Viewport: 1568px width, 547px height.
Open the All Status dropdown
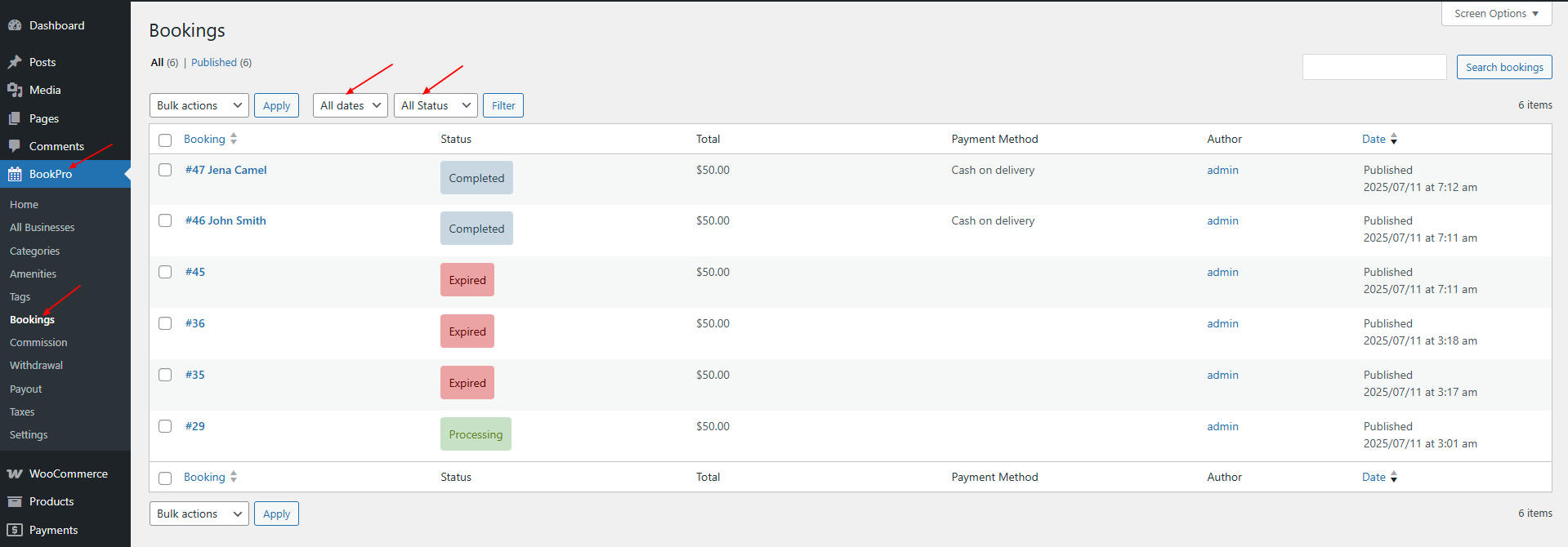[436, 105]
